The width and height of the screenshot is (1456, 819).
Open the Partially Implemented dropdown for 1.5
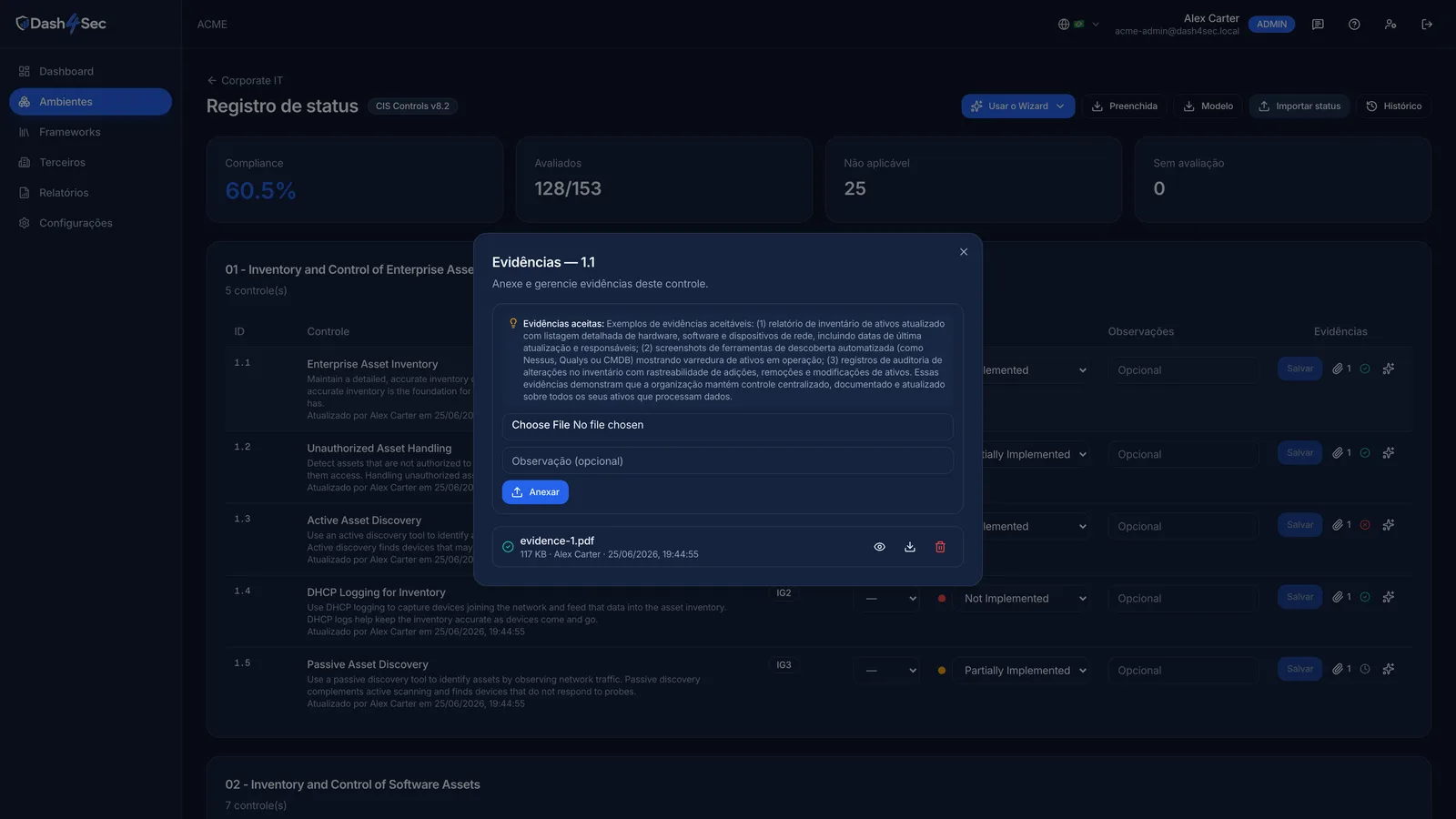coord(1022,671)
